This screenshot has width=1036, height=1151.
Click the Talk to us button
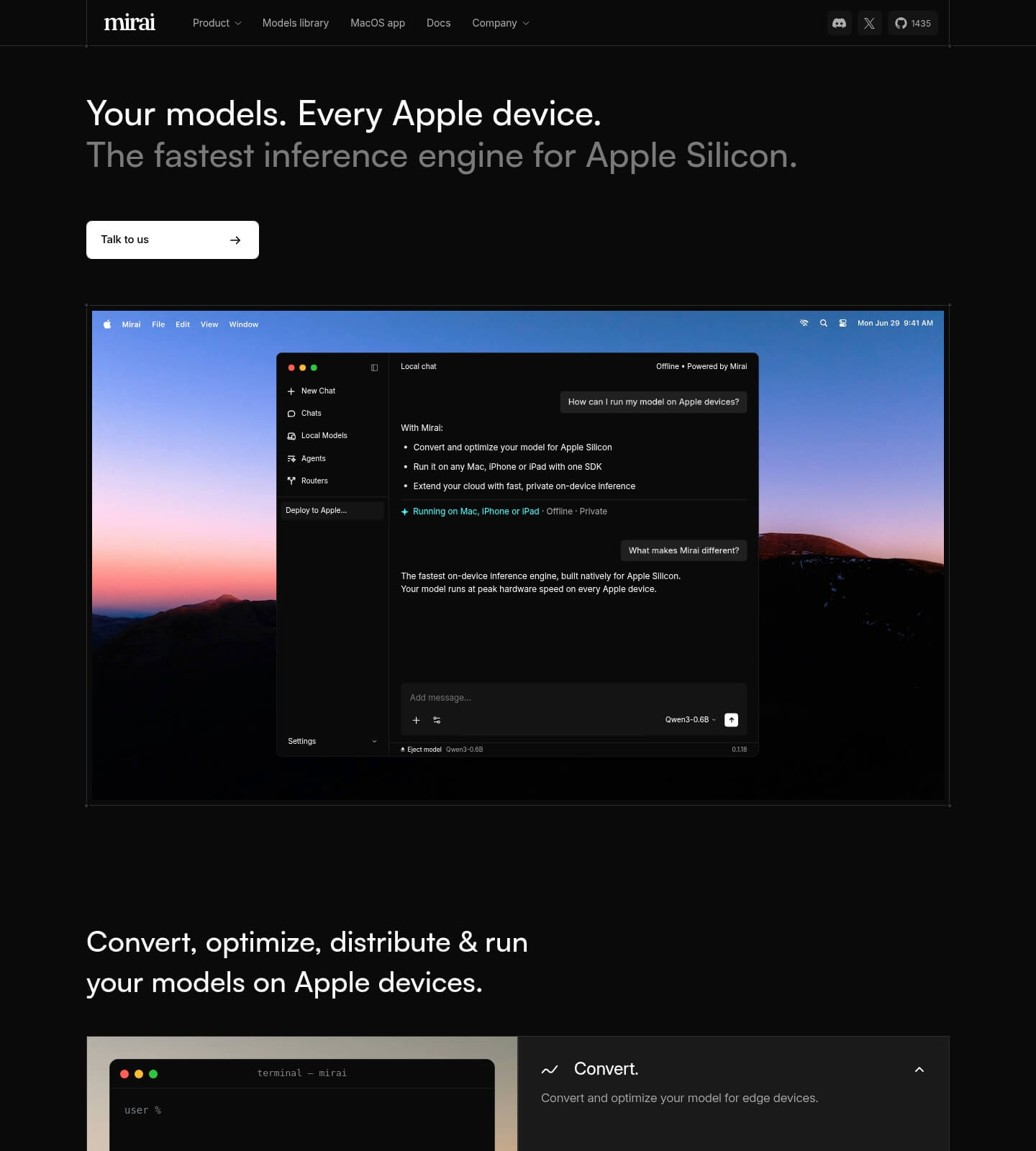click(173, 240)
